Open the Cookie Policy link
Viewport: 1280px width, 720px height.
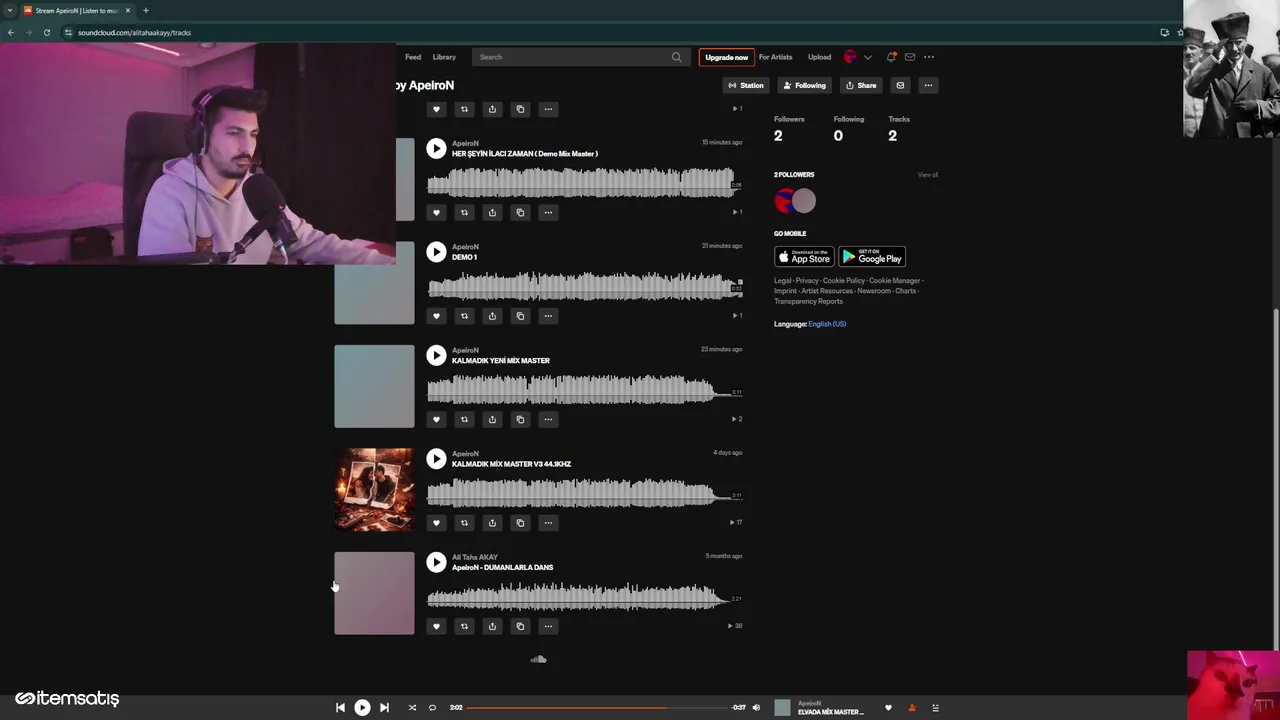pyautogui.click(x=844, y=281)
